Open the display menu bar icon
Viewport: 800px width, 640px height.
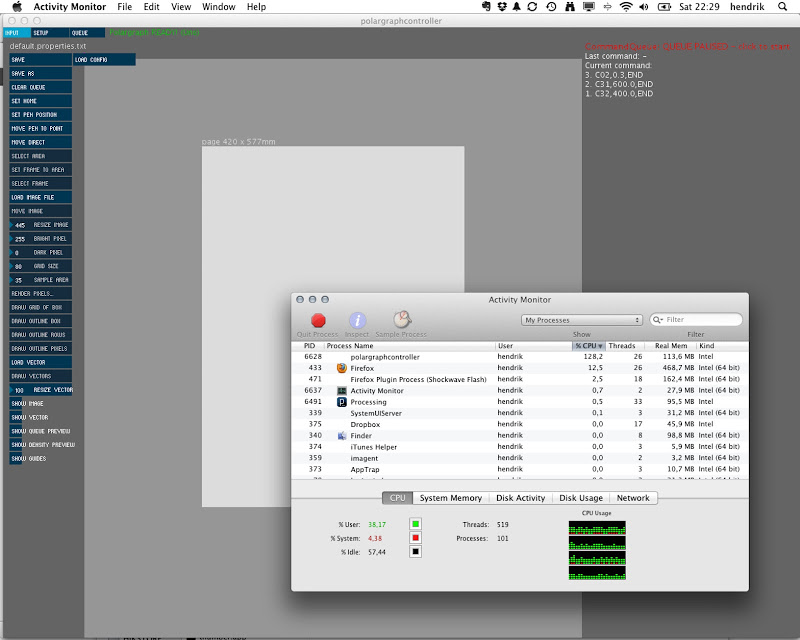pos(589,7)
